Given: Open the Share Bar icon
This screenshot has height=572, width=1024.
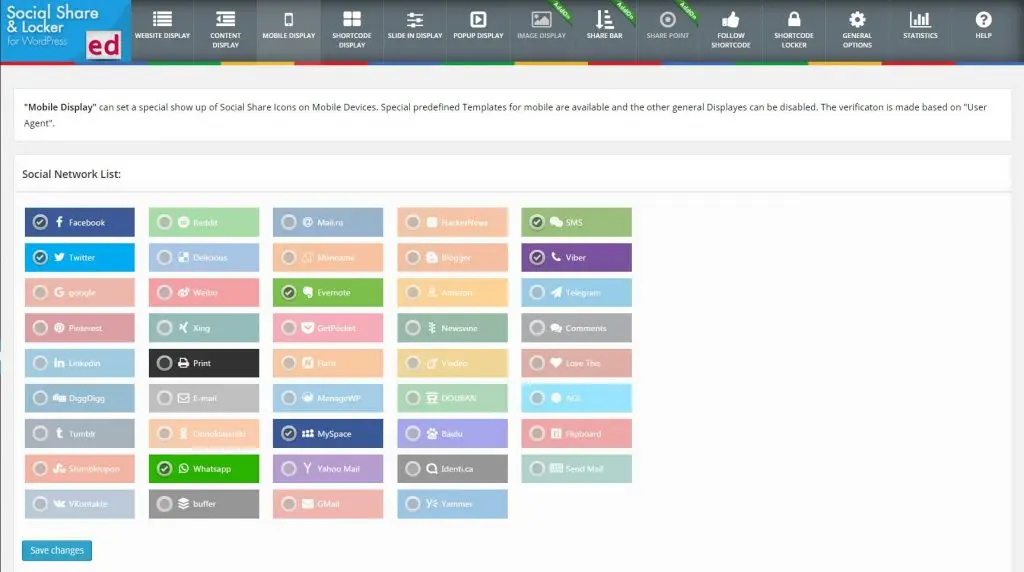Looking at the screenshot, I should [604, 20].
